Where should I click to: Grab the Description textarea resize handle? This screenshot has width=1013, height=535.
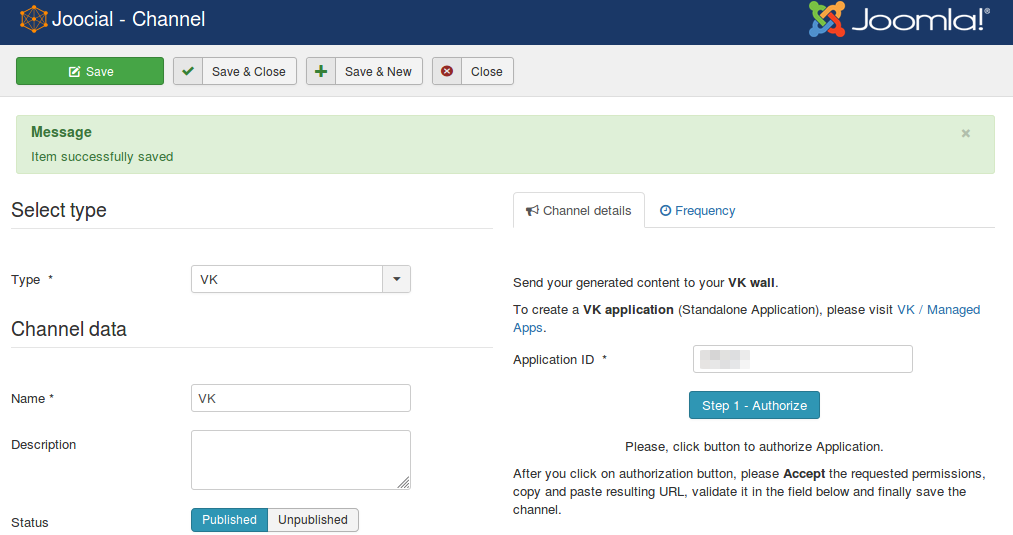click(403, 483)
